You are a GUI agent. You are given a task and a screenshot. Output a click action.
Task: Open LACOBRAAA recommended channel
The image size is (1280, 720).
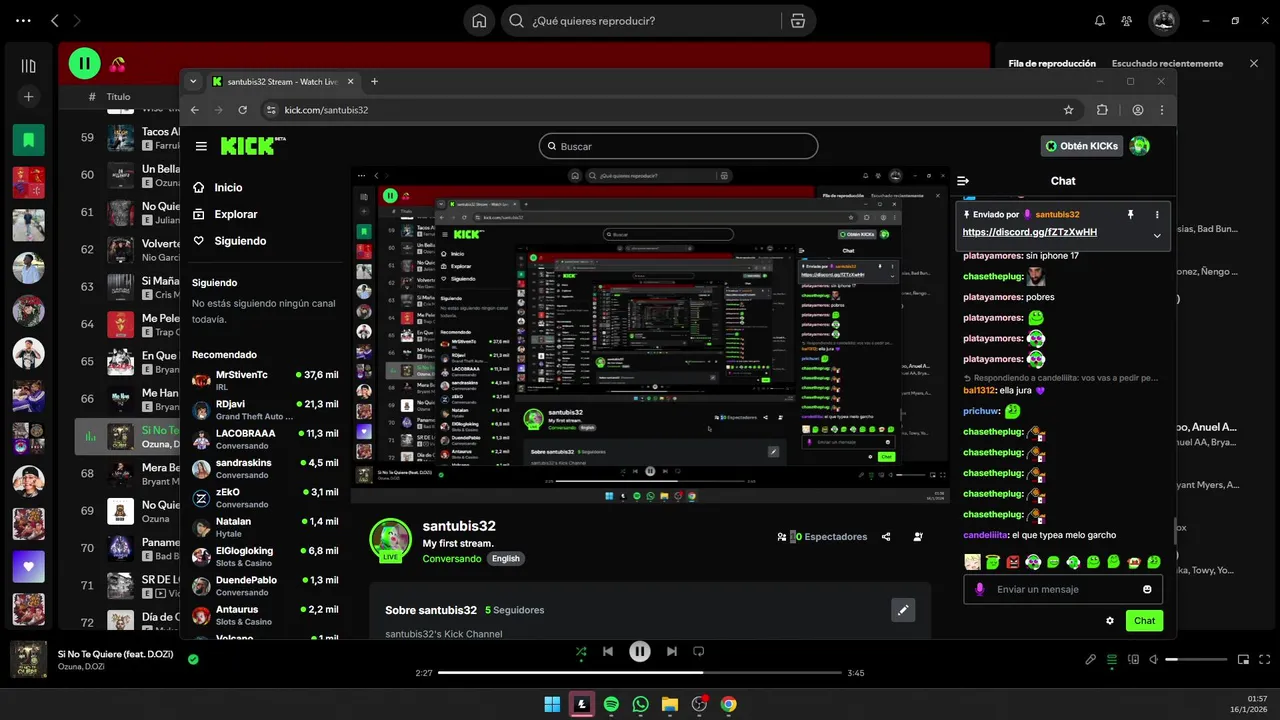tap(265, 439)
